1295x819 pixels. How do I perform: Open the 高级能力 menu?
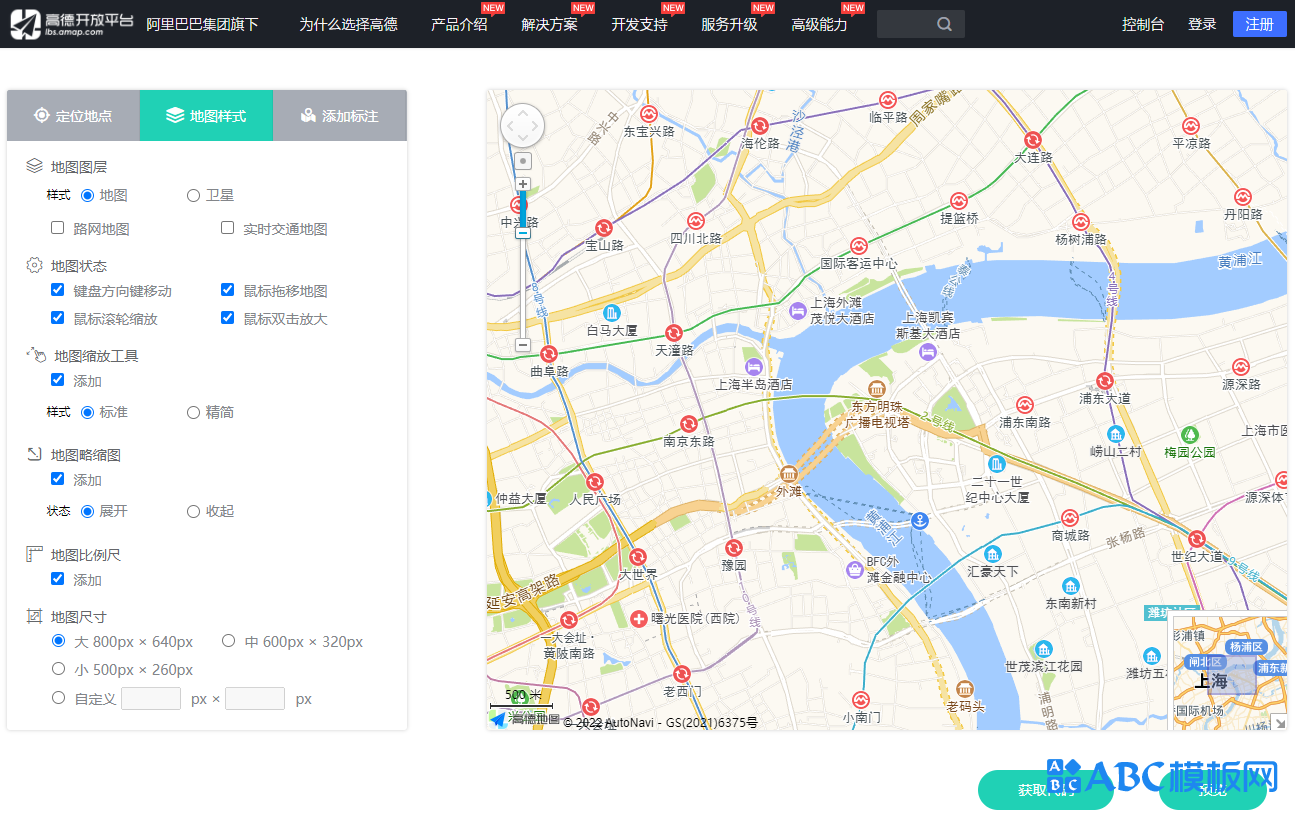(819, 24)
